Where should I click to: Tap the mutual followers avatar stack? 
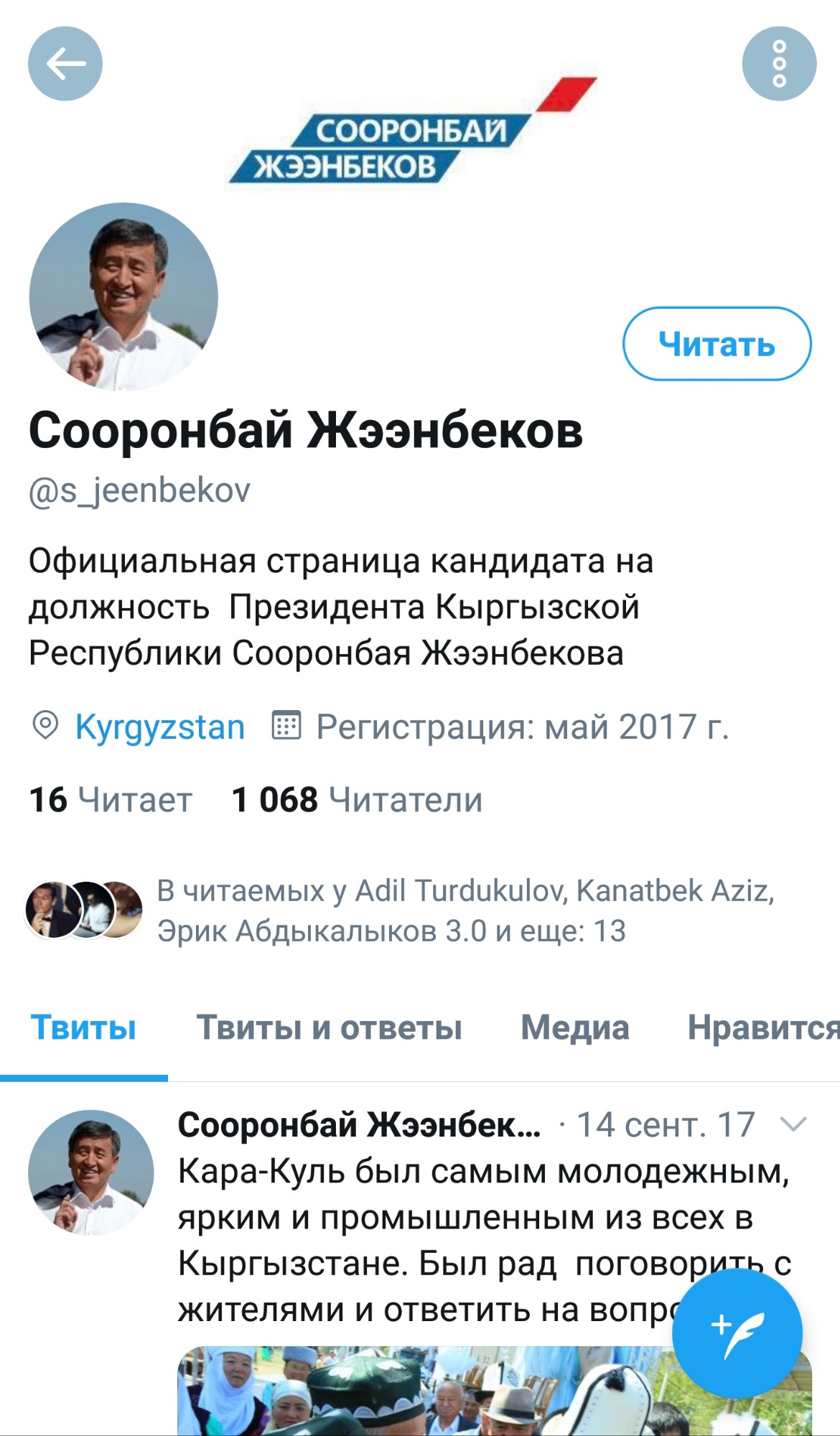(x=84, y=910)
